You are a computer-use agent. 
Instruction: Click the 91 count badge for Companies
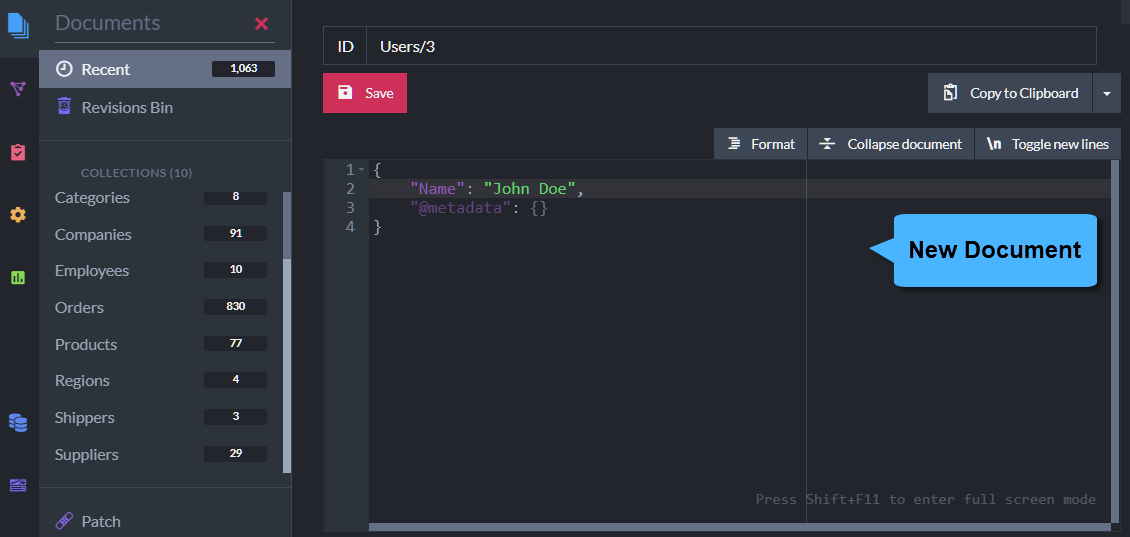(236, 234)
